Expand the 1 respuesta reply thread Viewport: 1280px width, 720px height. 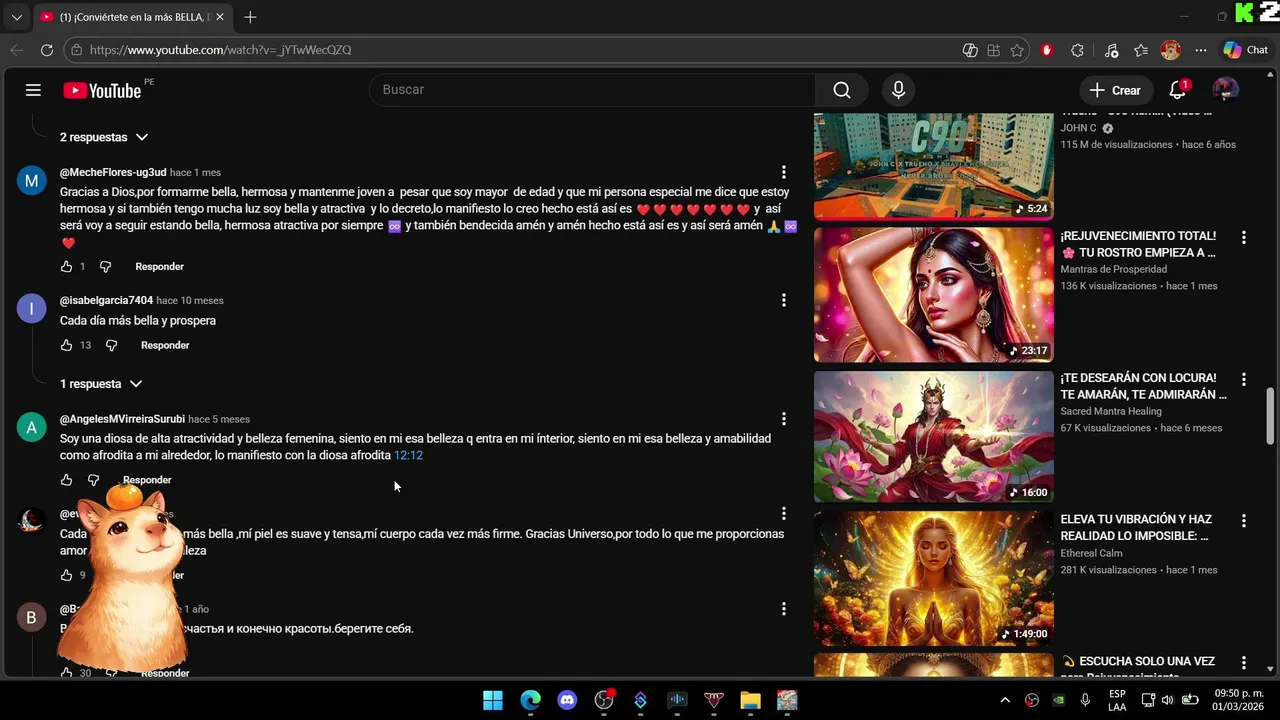coord(101,384)
